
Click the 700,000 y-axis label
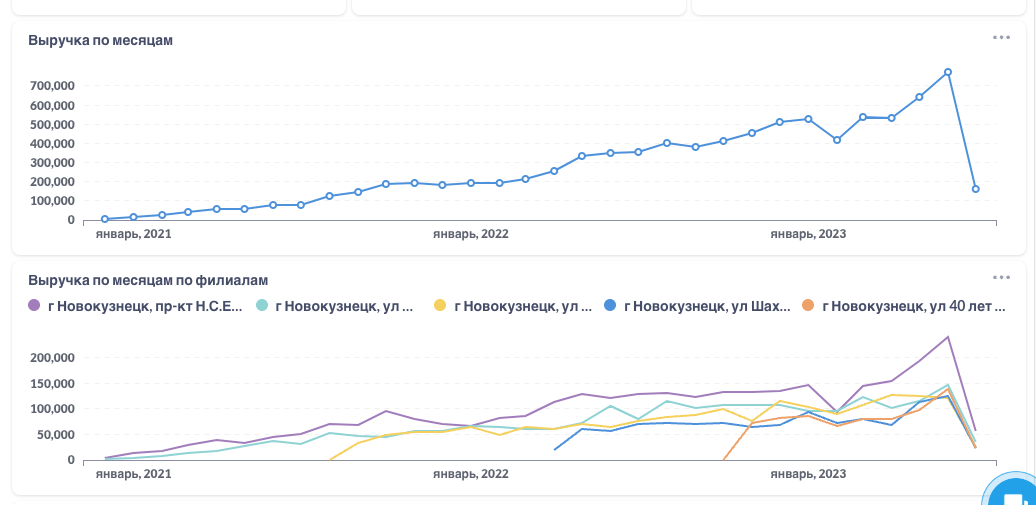52,86
